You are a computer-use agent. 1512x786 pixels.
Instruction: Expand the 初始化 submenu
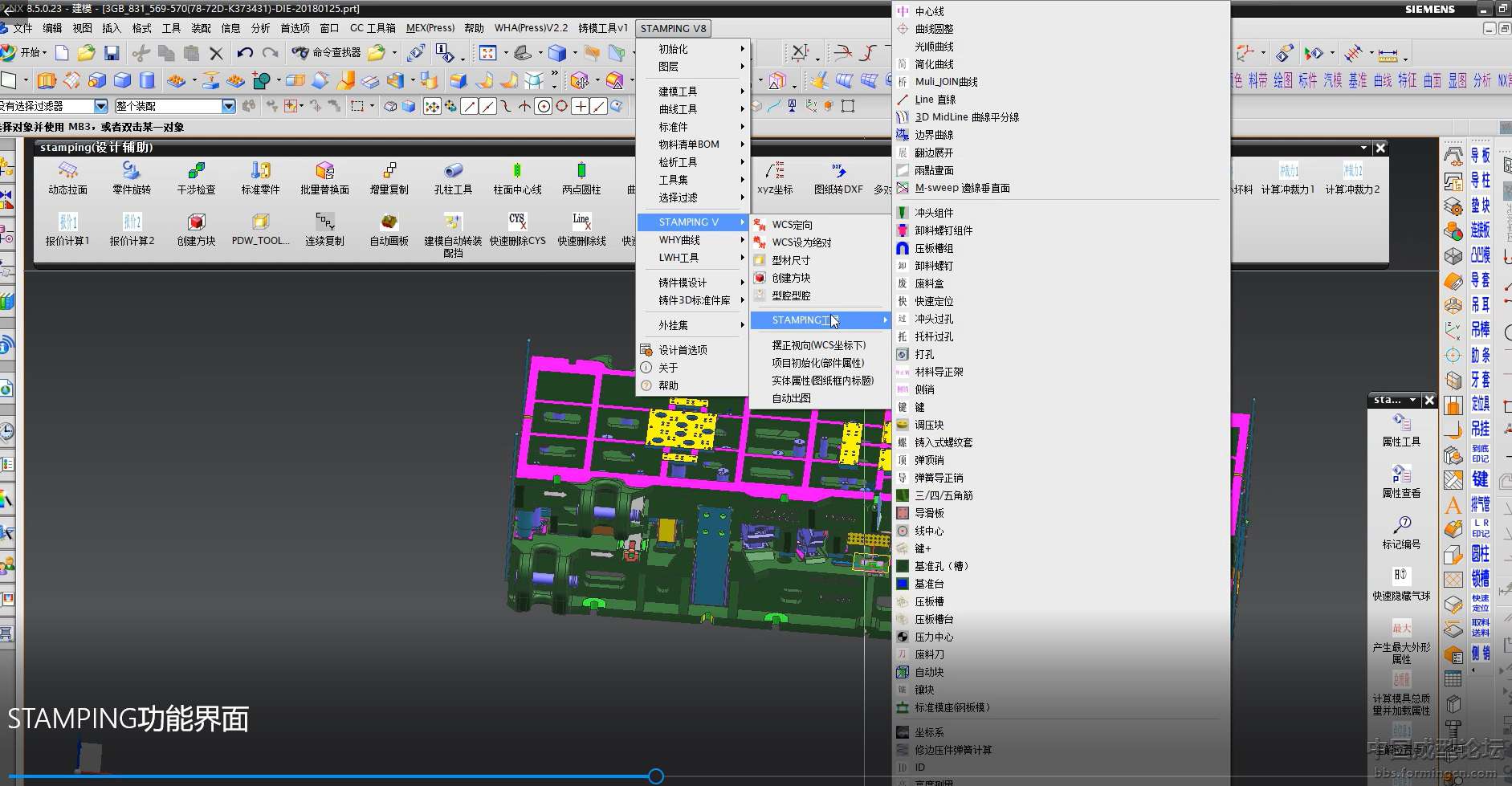[x=693, y=49]
